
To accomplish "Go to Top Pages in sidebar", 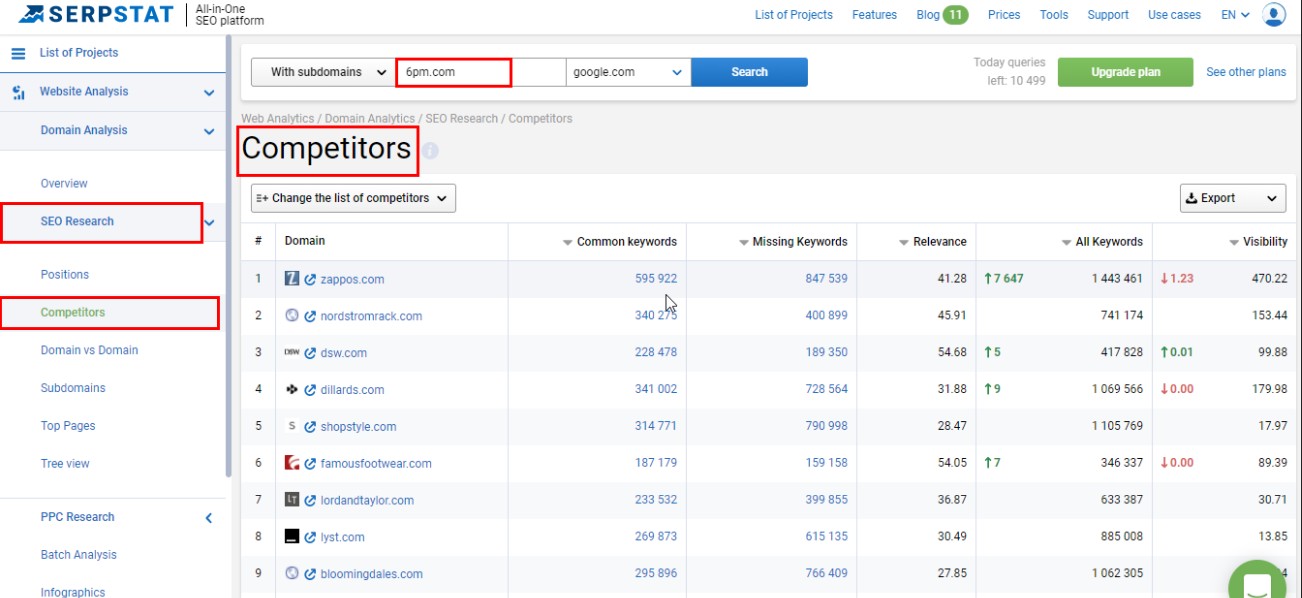I will click(x=68, y=426).
